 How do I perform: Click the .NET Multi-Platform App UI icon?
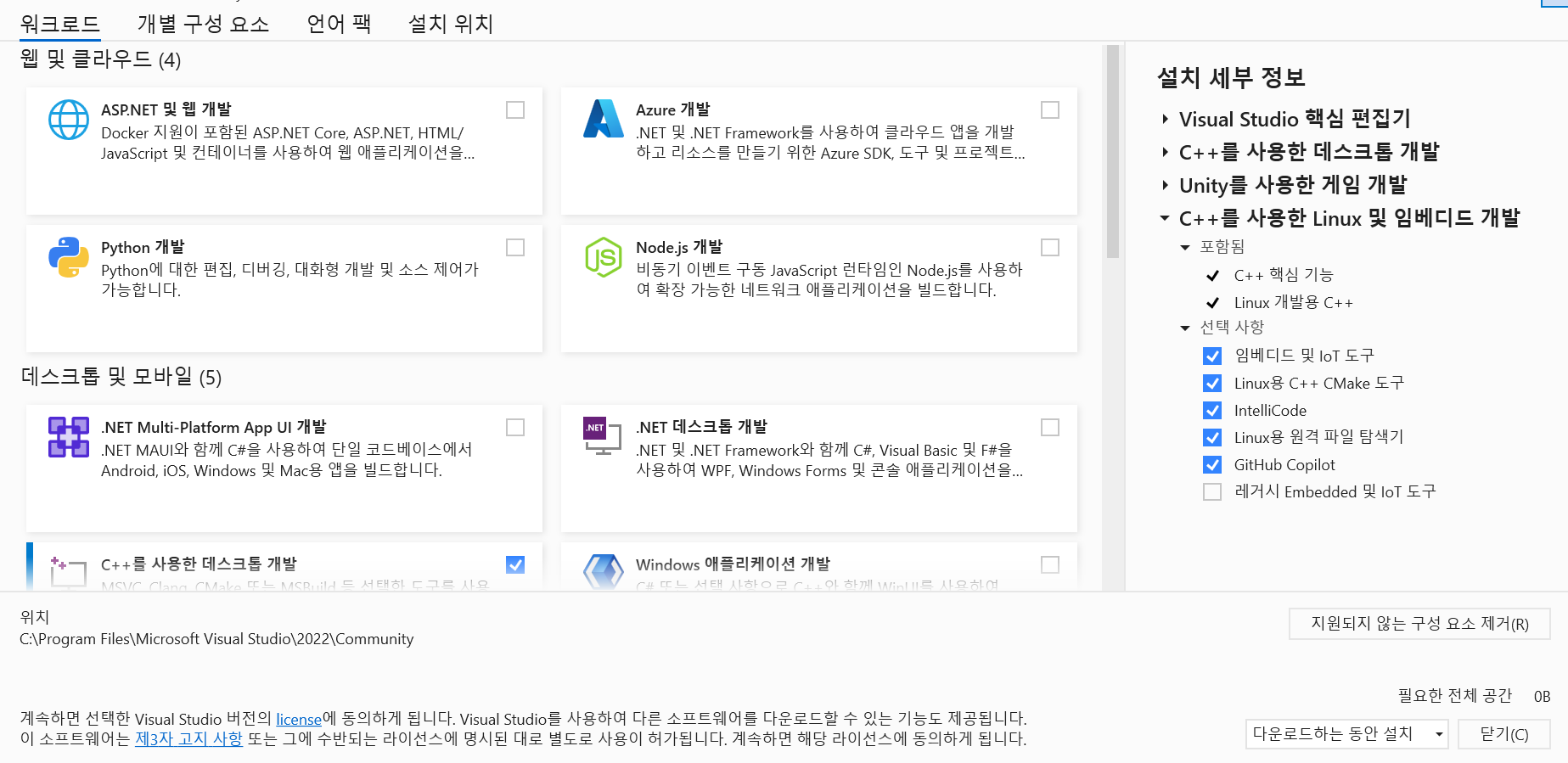69,437
